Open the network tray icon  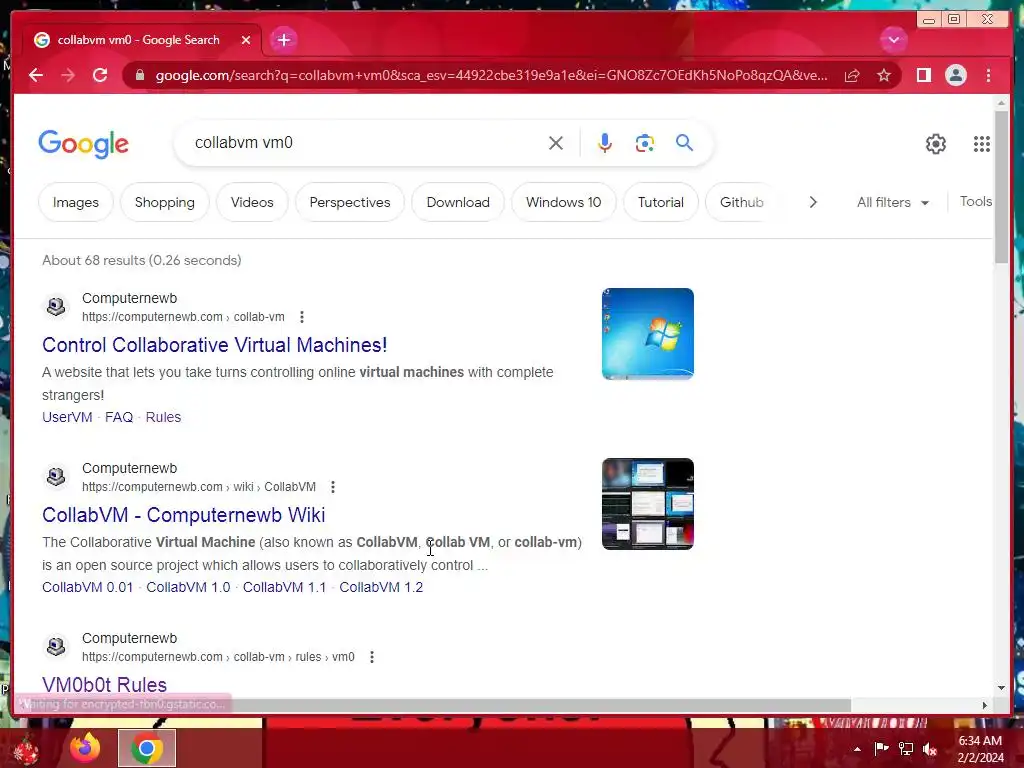(906, 748)
